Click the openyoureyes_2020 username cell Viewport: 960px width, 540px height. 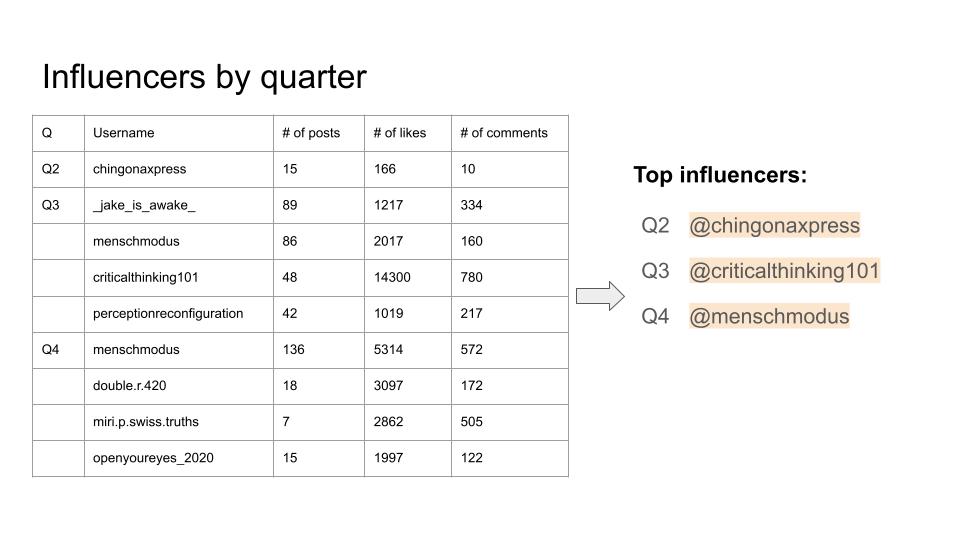(178, 457)
